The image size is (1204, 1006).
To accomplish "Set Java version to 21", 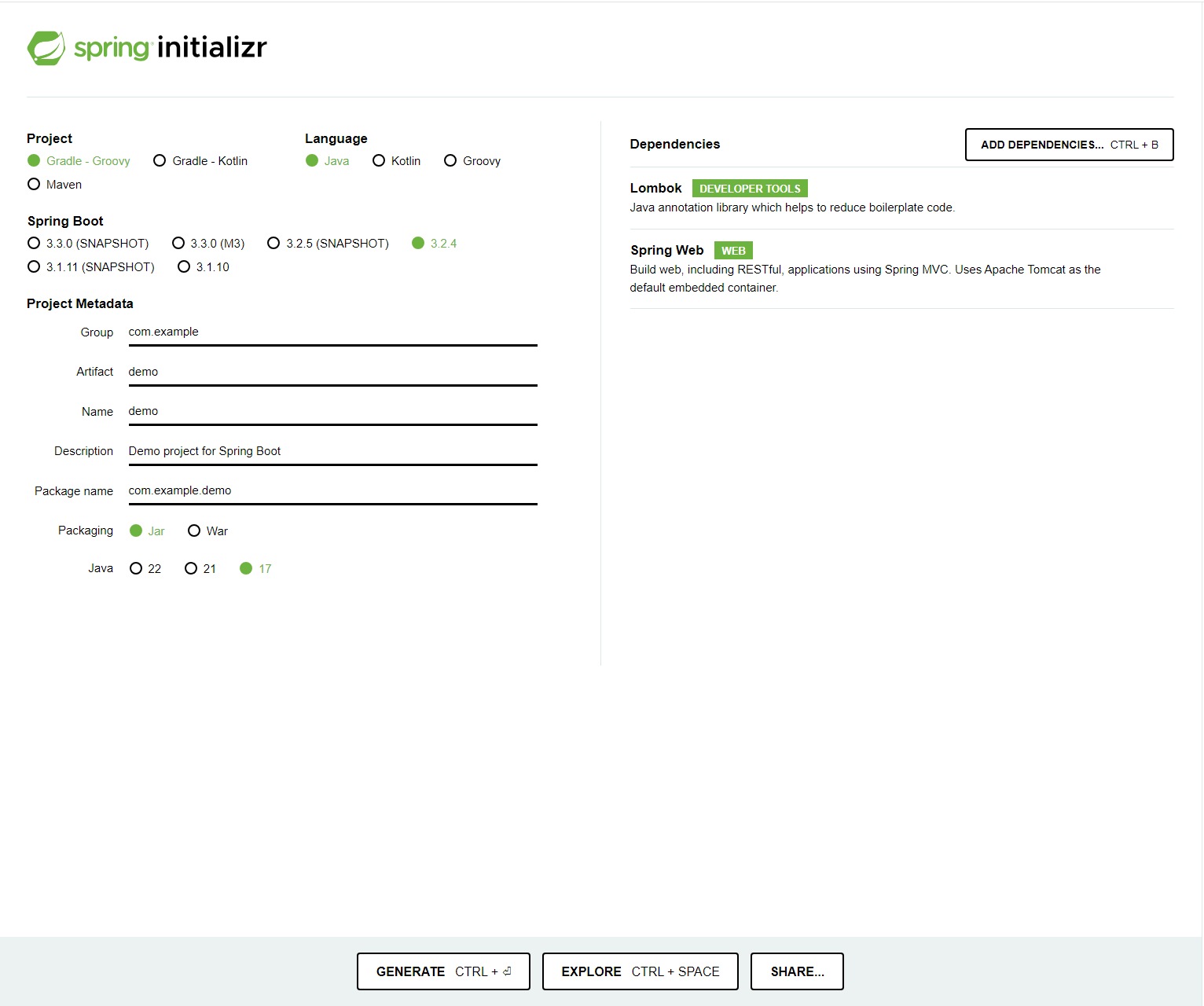I will point(200,569).
